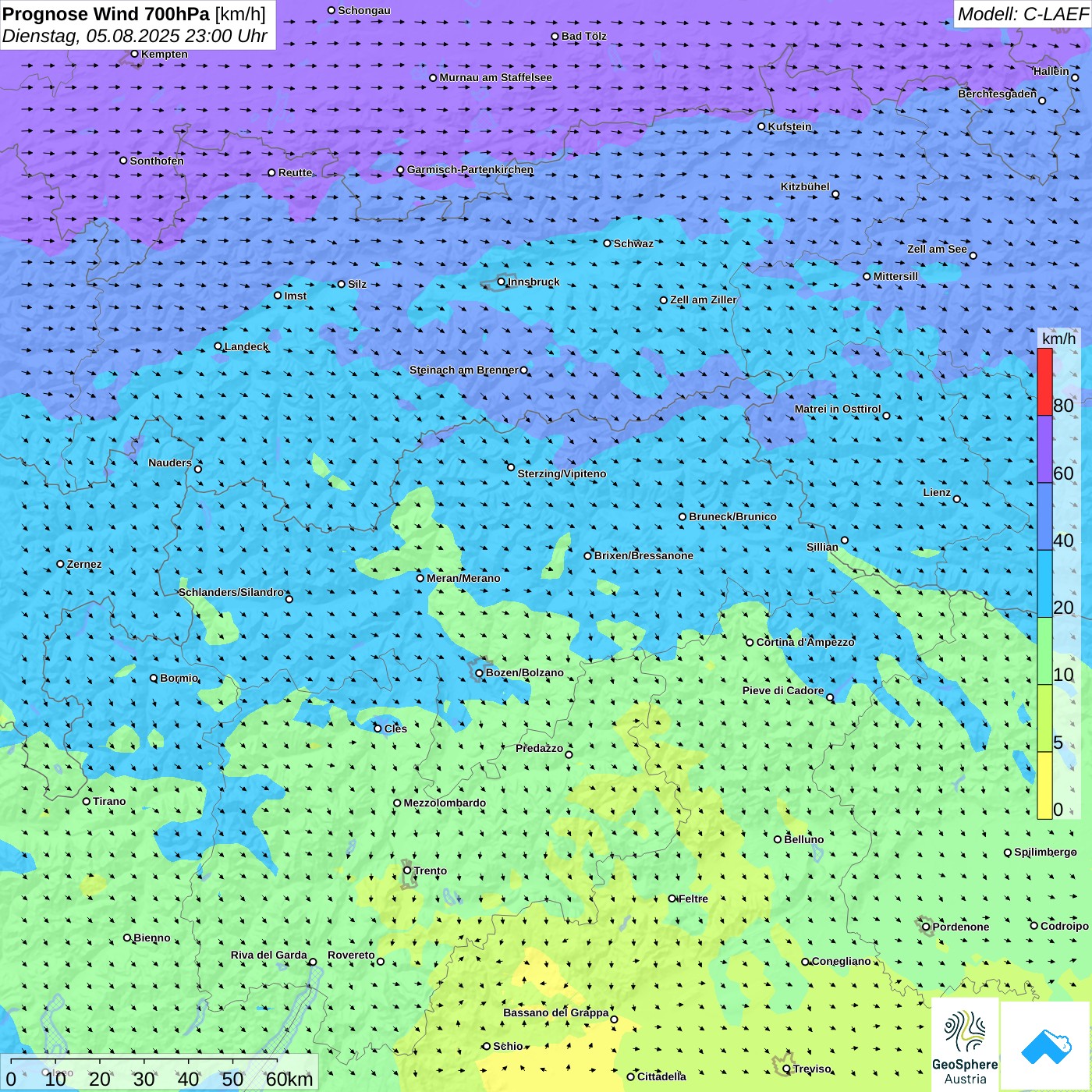Click the Cortina d'Ampezzo label

coord(806,642)
